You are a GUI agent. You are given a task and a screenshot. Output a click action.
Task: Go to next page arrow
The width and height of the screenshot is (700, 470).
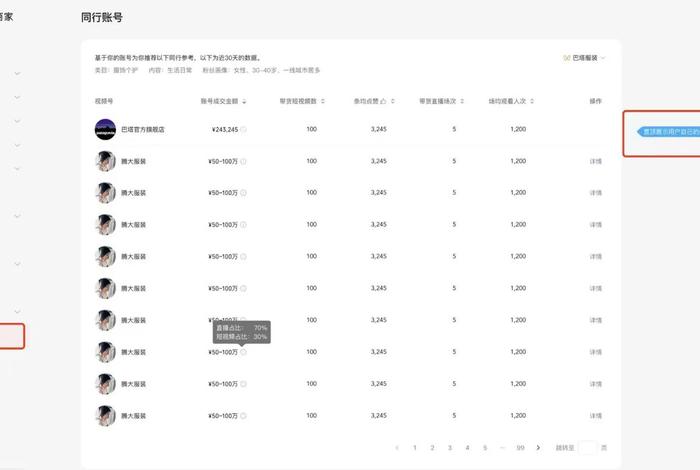coord(538,448)
